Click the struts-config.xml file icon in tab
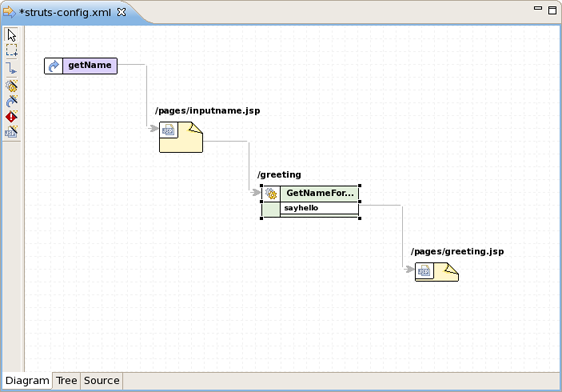 point(9,12)
